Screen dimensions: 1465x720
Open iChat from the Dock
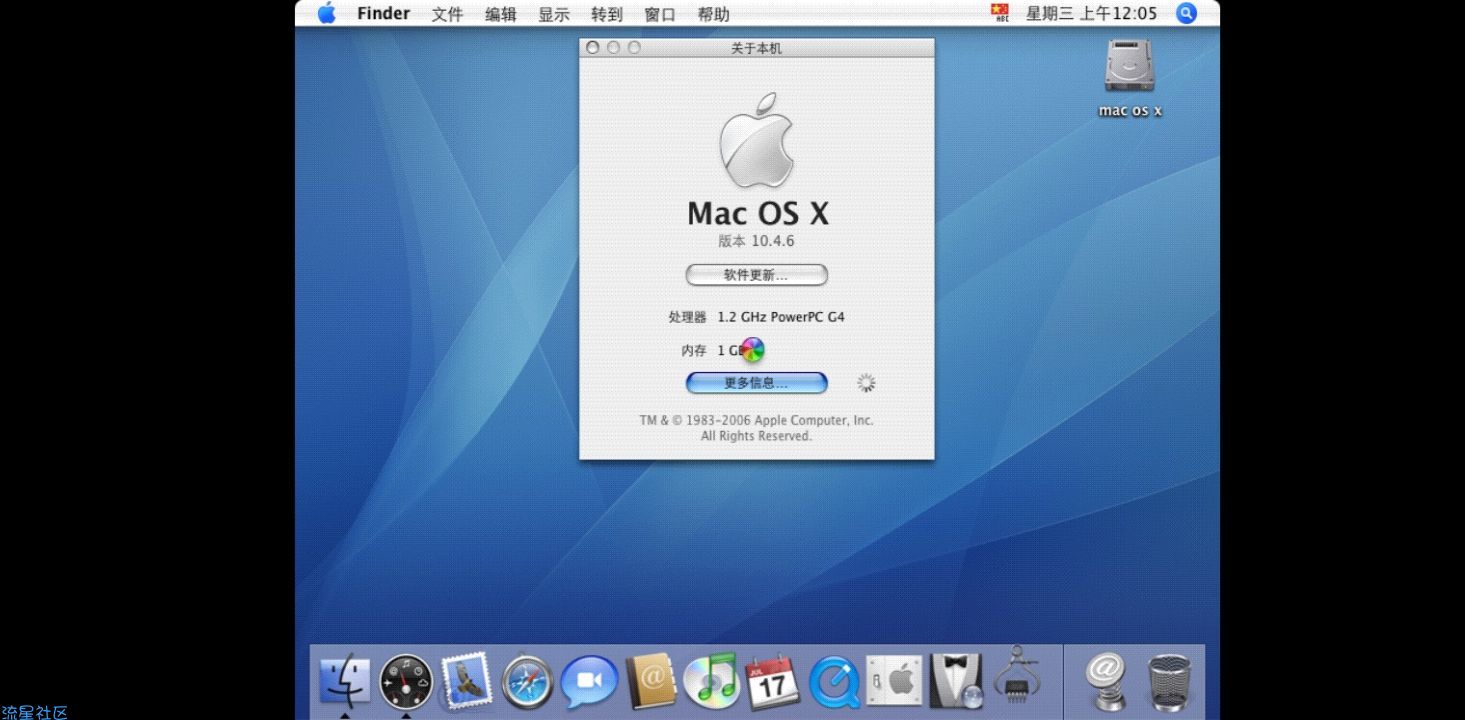point(588,682)
